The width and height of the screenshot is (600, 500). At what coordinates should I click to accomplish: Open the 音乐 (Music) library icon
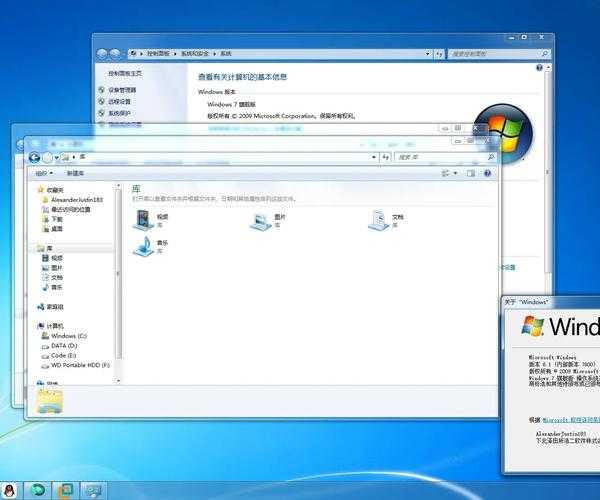click(x=144, y=246)
